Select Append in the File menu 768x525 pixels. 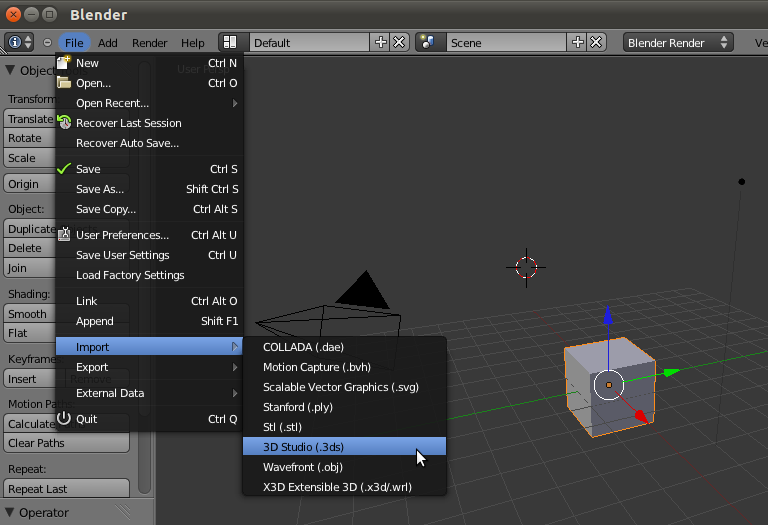(149, 321)
